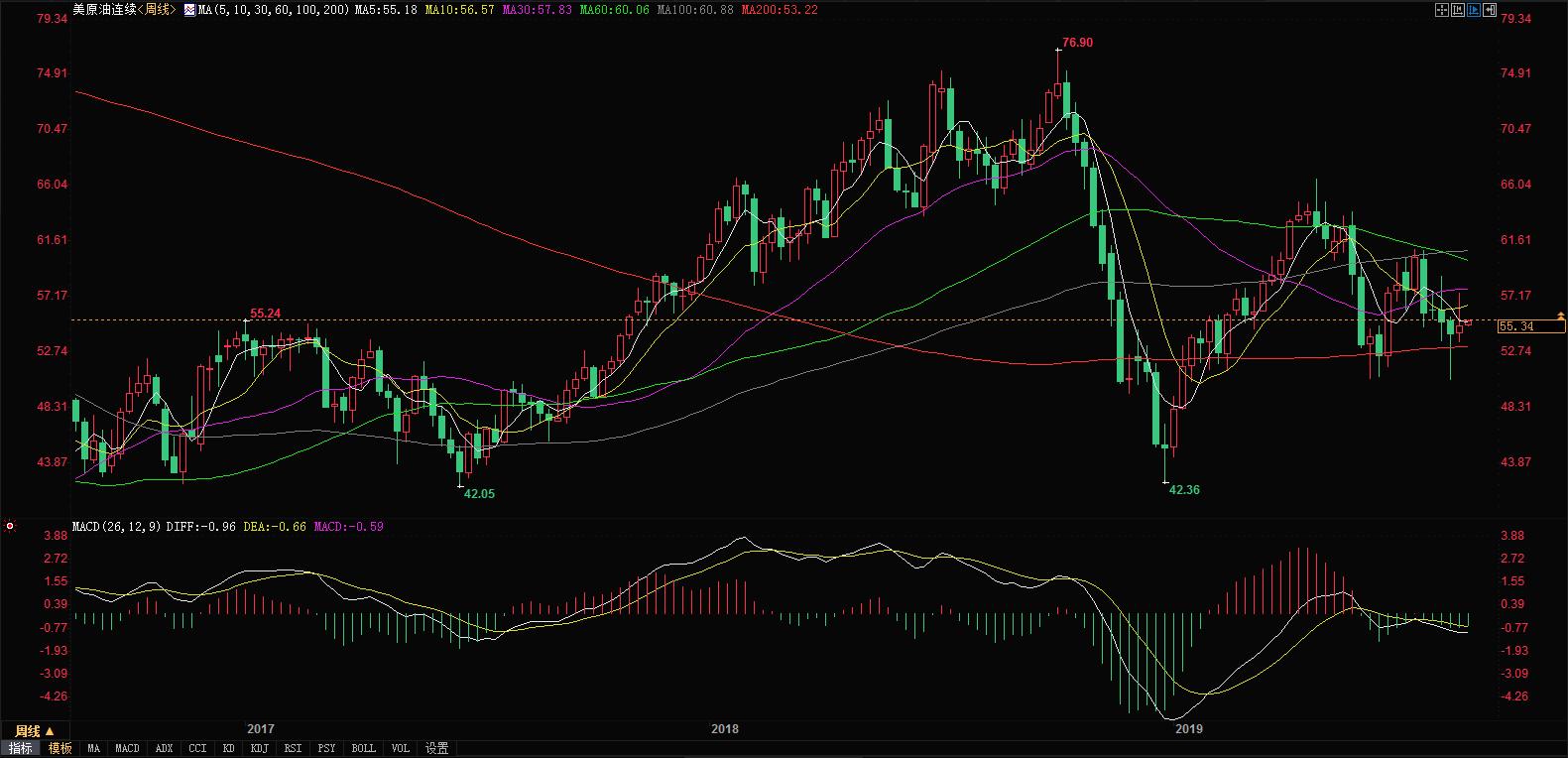This screenshot has width=1568, height=758.
Task: Click the axis range adjust icon
Action: tap(1458, 10)
